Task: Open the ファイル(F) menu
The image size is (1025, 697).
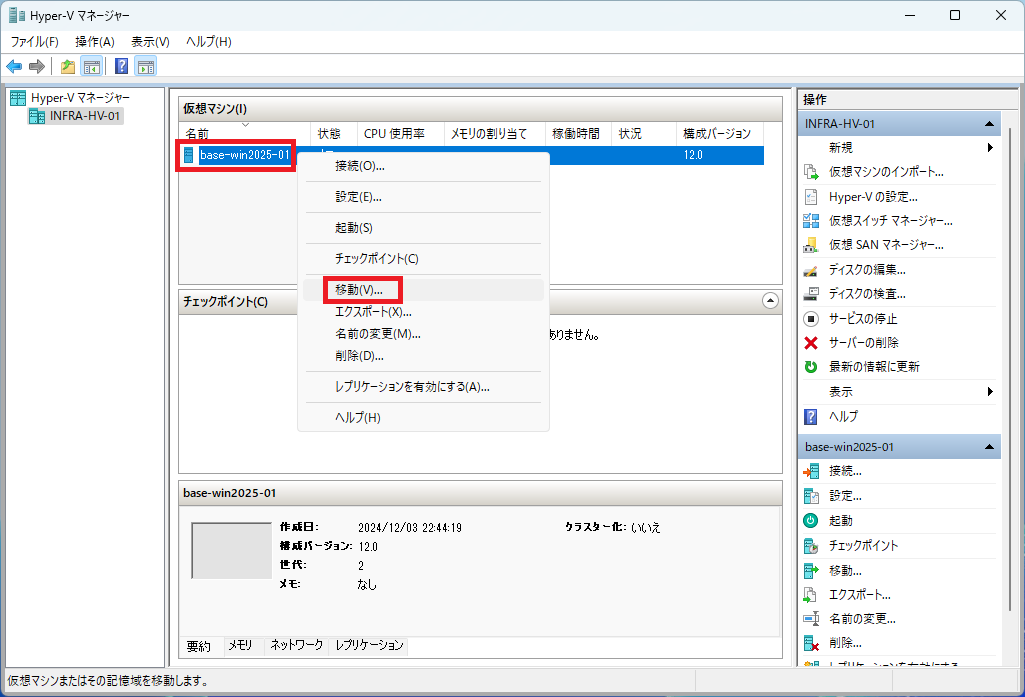Action: [35, 42]
